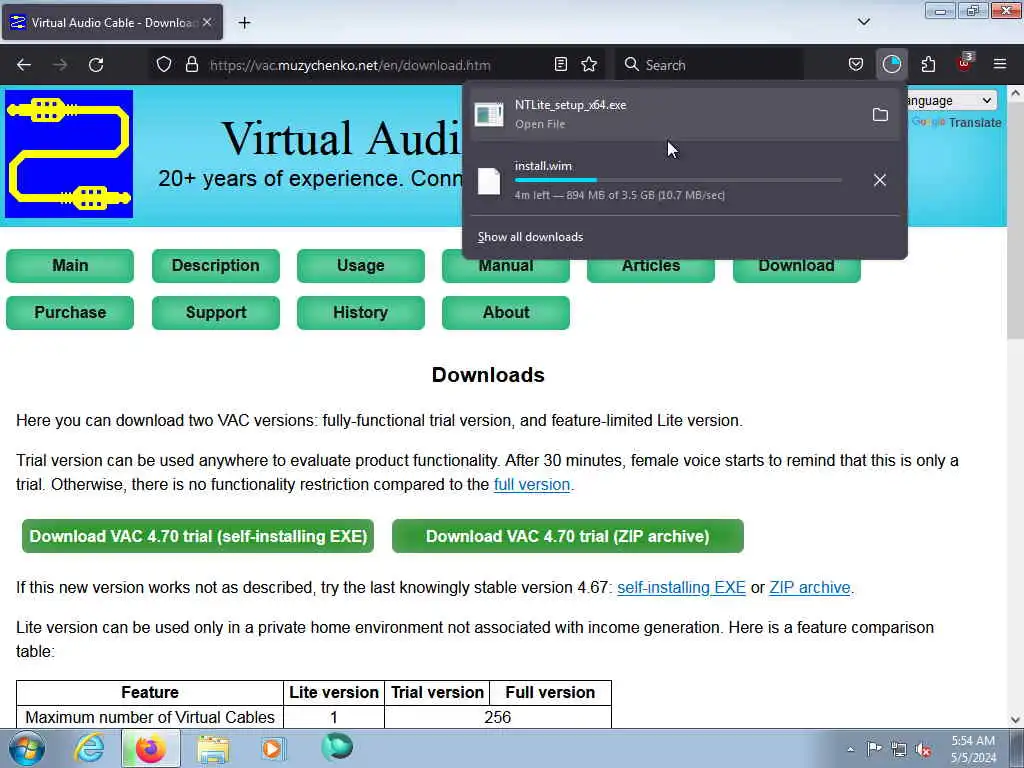Reload the current page
The width and height of the screenshot is (1024, 768).
coord(96,65)
